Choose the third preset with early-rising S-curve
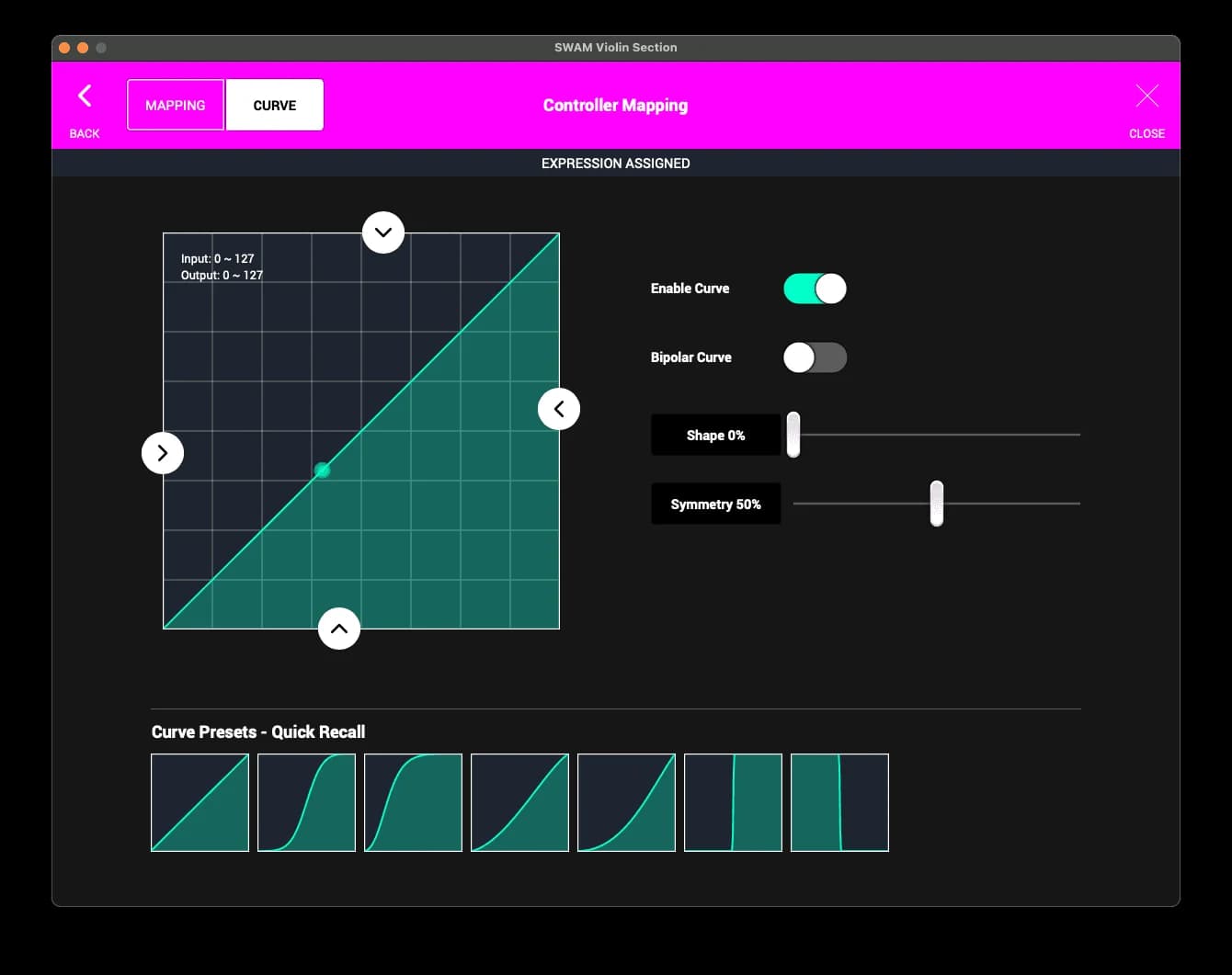Screen dimensions: 1232x975 pos(413,802)
